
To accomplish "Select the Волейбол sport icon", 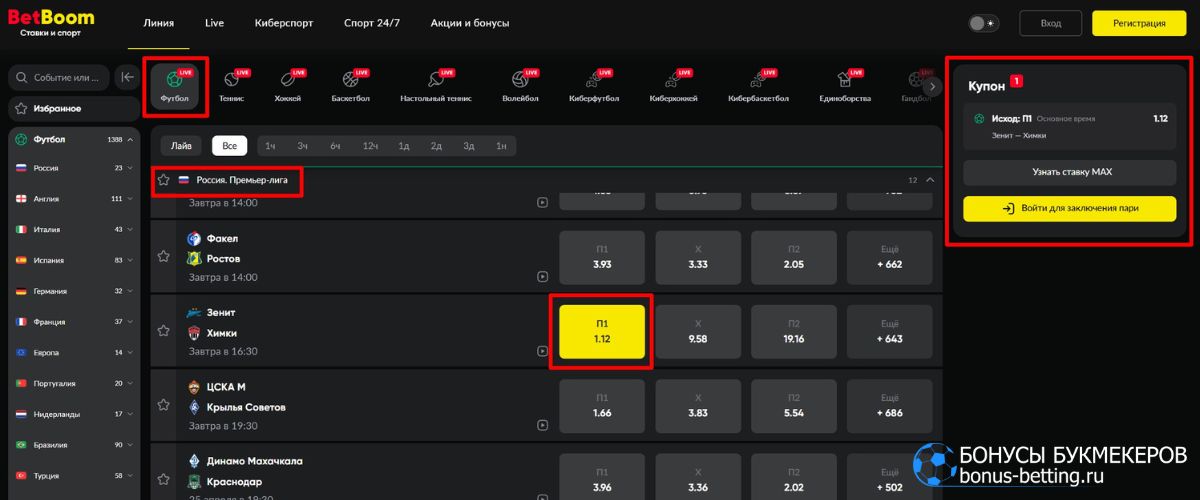I will [520, 86].
